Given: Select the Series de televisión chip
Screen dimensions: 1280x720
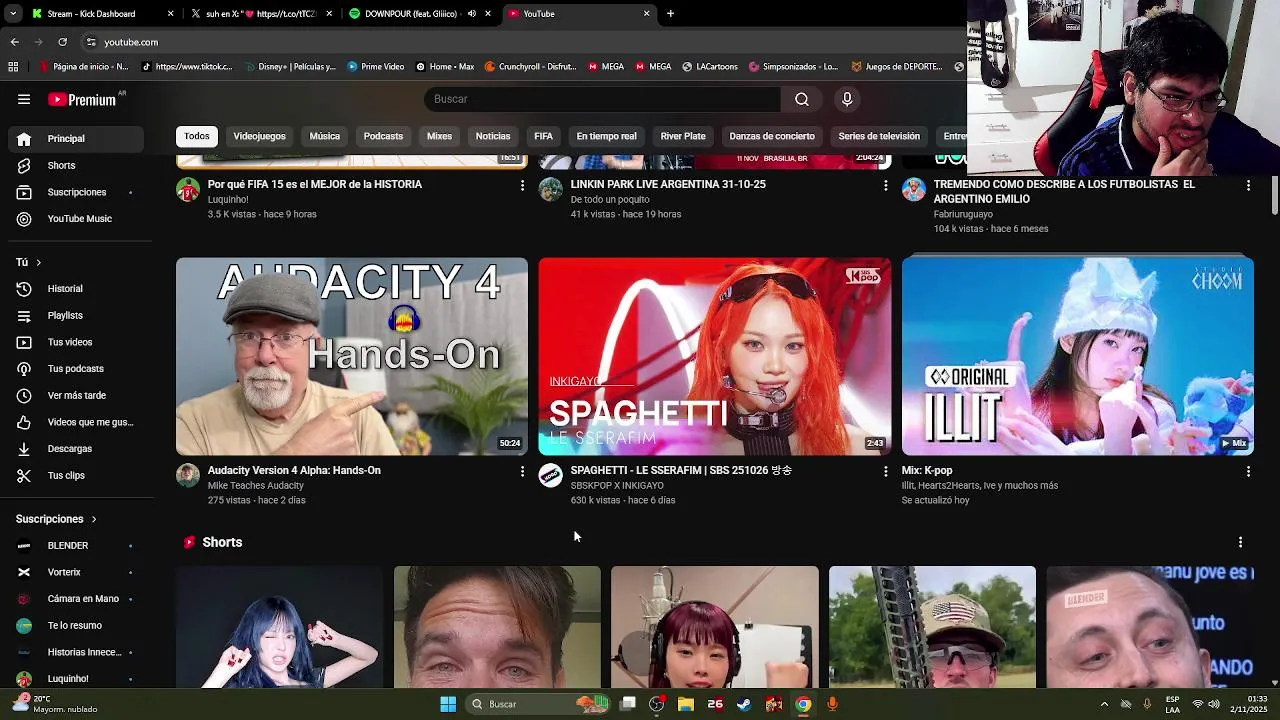Looking at the screenshot, I should pyautogui.click(x=879, y=136).
